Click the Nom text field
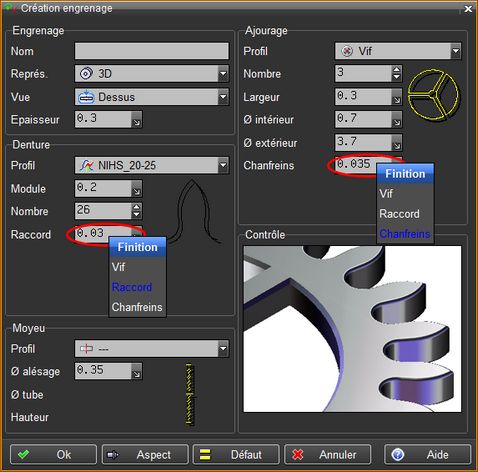 click(152, 51)
